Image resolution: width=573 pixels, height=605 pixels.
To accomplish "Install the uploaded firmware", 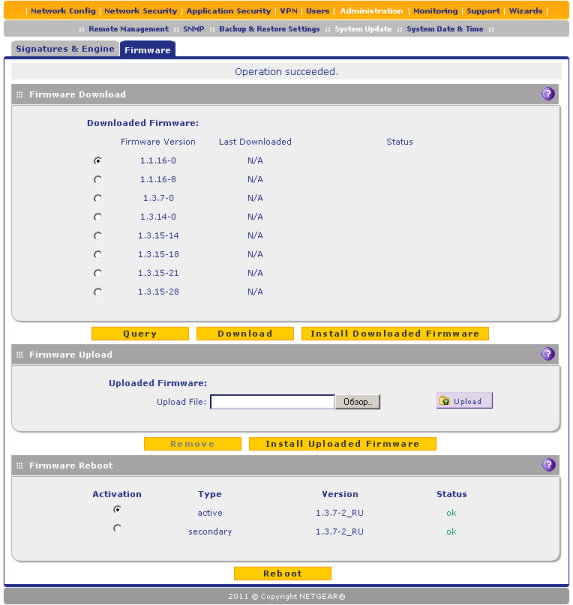I will point(343,444).
